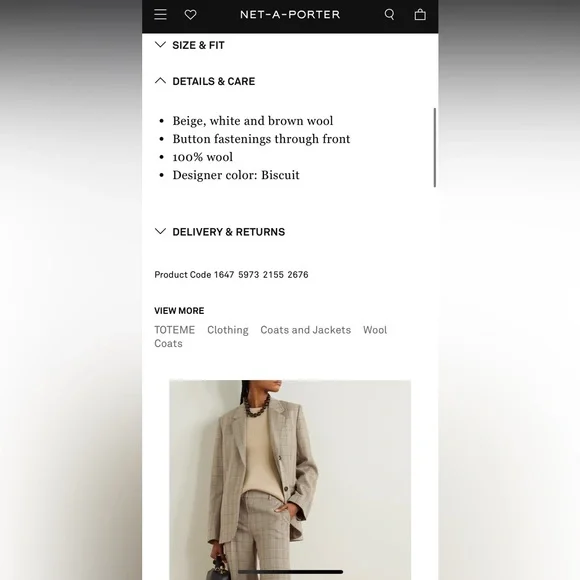Open the Clothing category link

[x=228, y=330]
